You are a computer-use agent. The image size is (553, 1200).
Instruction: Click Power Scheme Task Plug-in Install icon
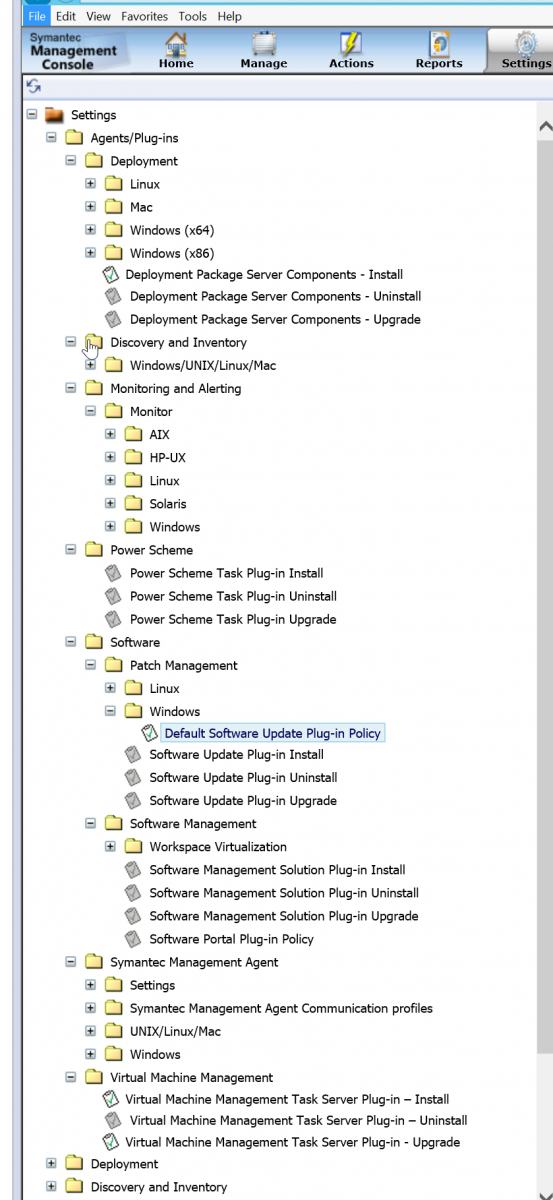click(x=113, y=573)
